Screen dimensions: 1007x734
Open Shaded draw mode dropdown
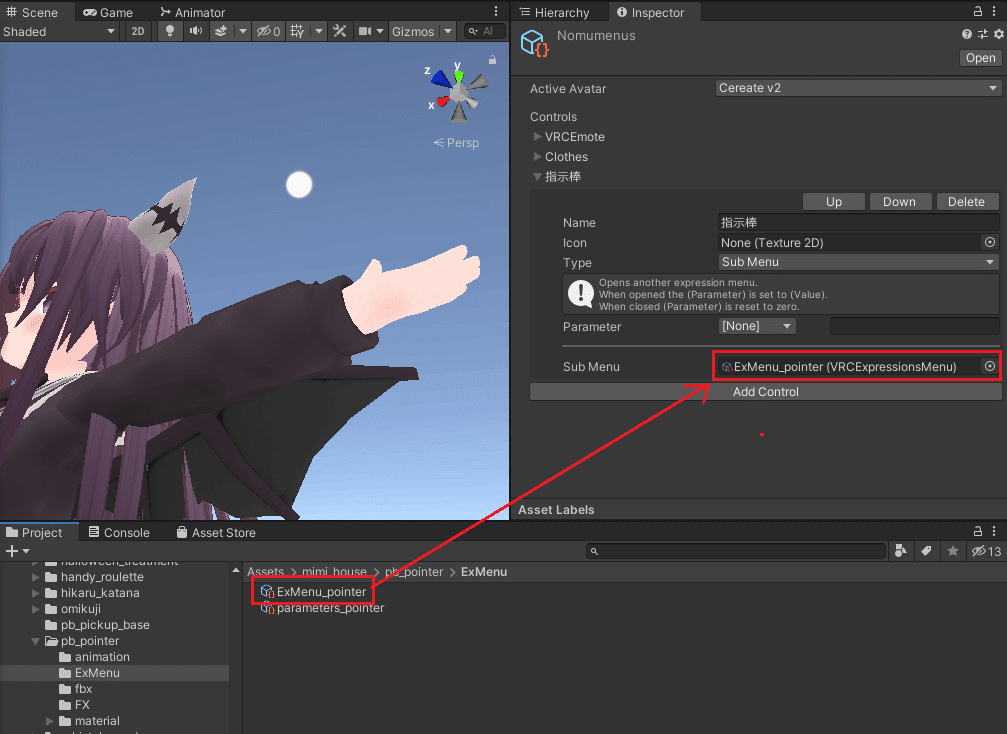[59, 31]
